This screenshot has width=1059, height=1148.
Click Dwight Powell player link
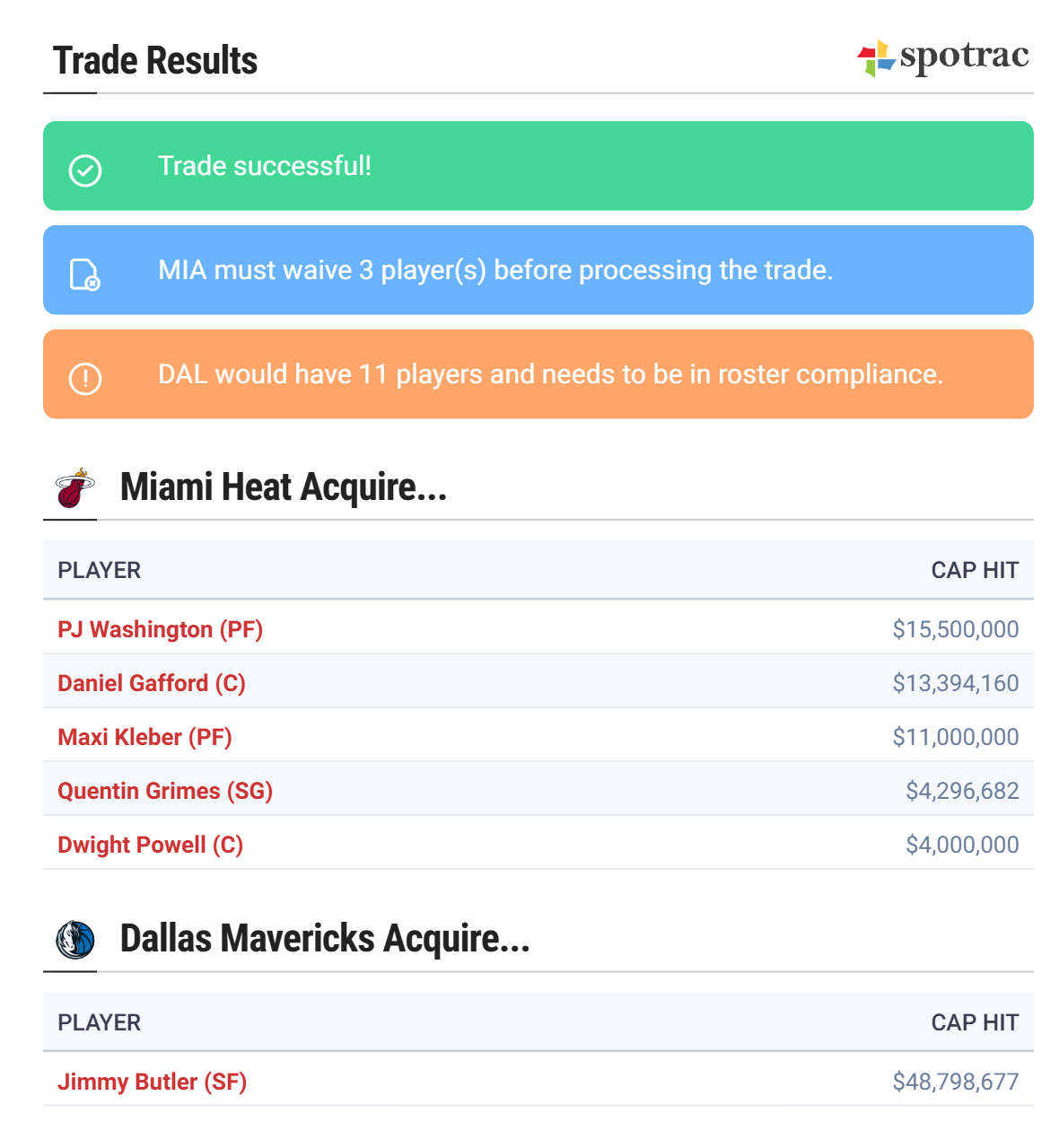pos(150,845)
